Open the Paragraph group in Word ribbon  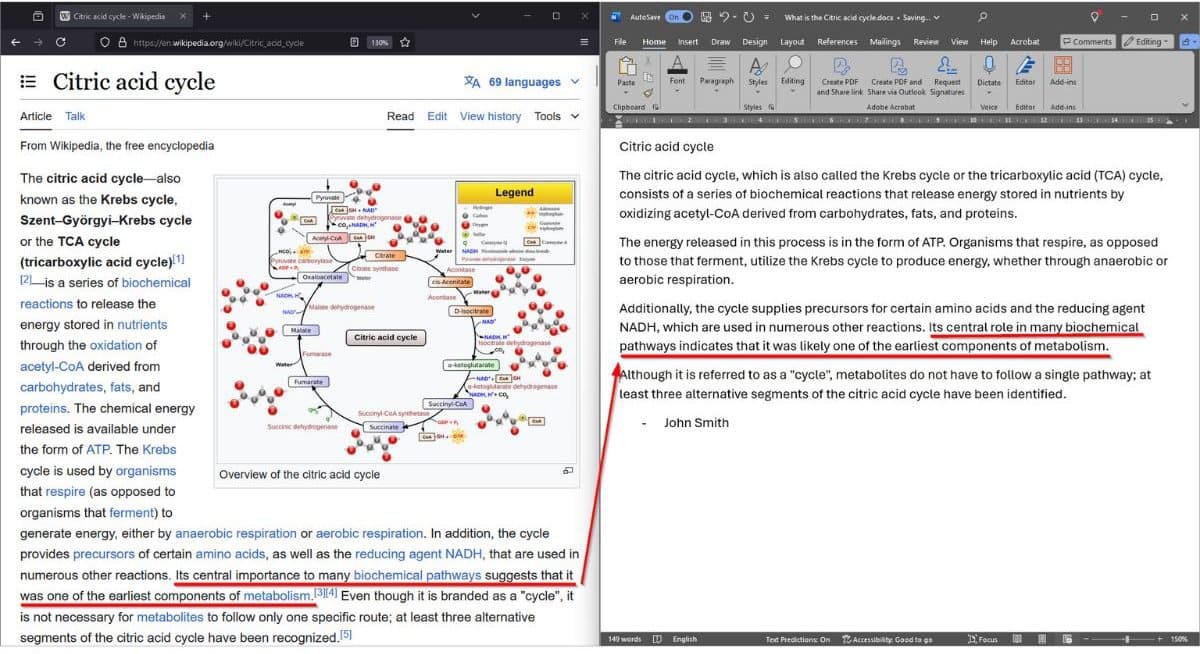coord(716,65)
